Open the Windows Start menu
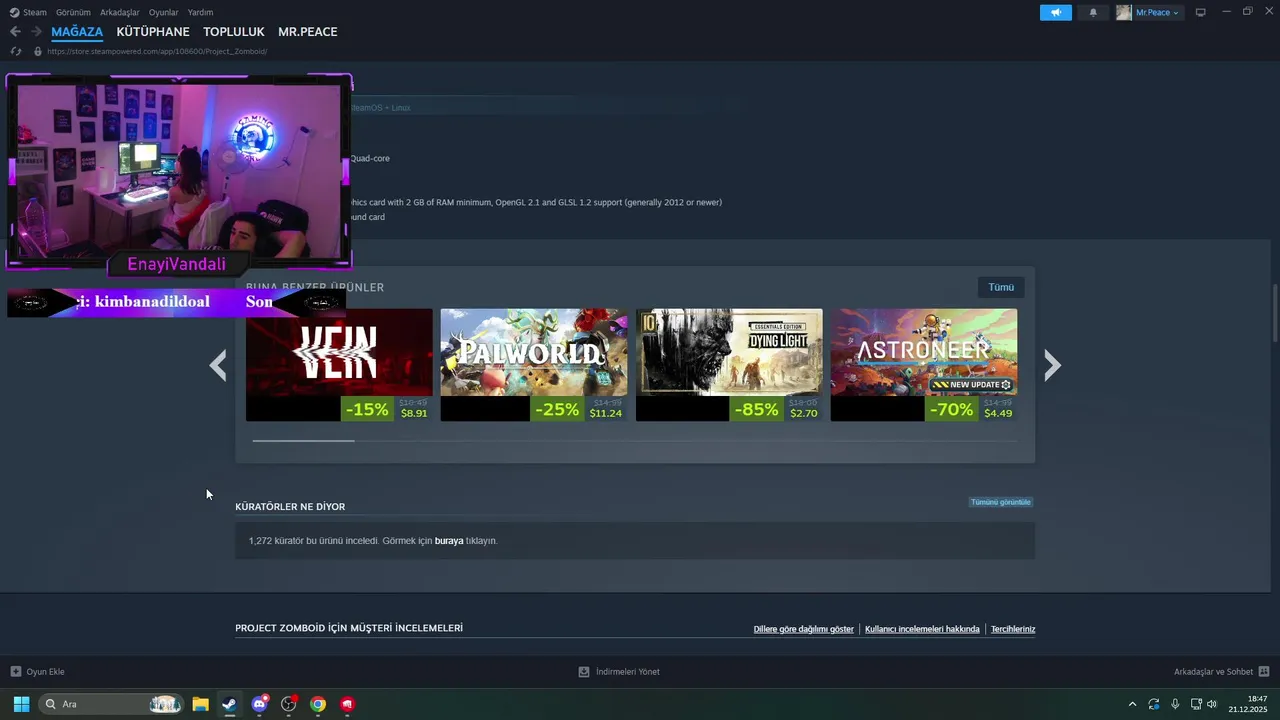 (x=21, y=704)
